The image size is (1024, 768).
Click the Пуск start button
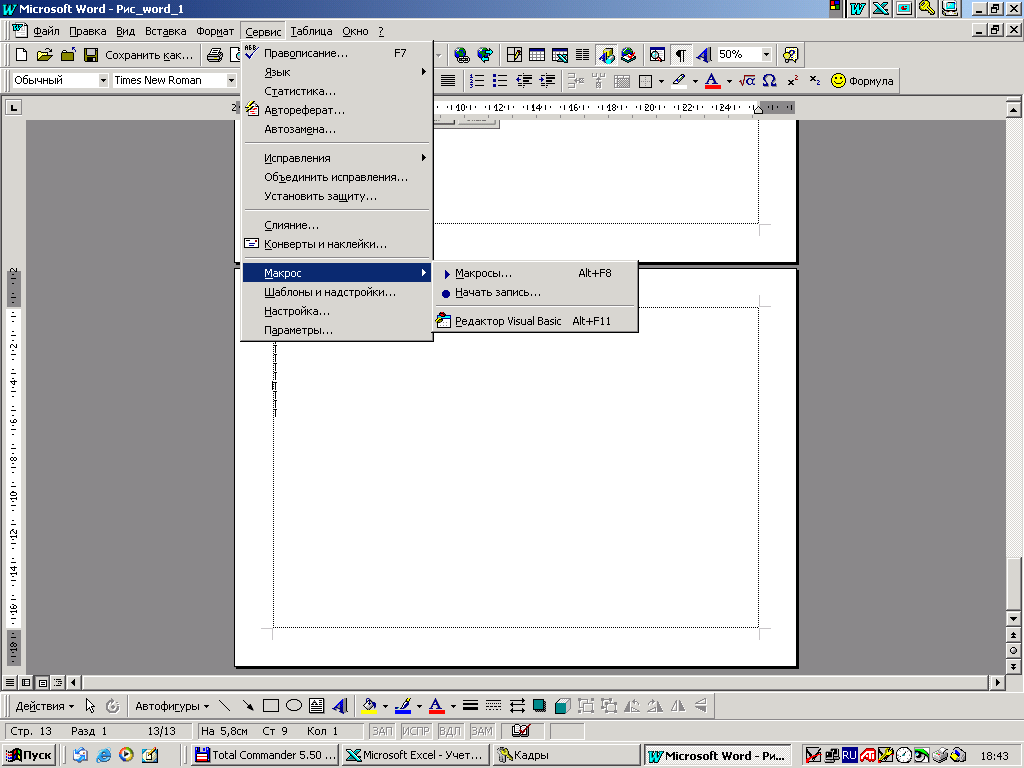(29, 755)
